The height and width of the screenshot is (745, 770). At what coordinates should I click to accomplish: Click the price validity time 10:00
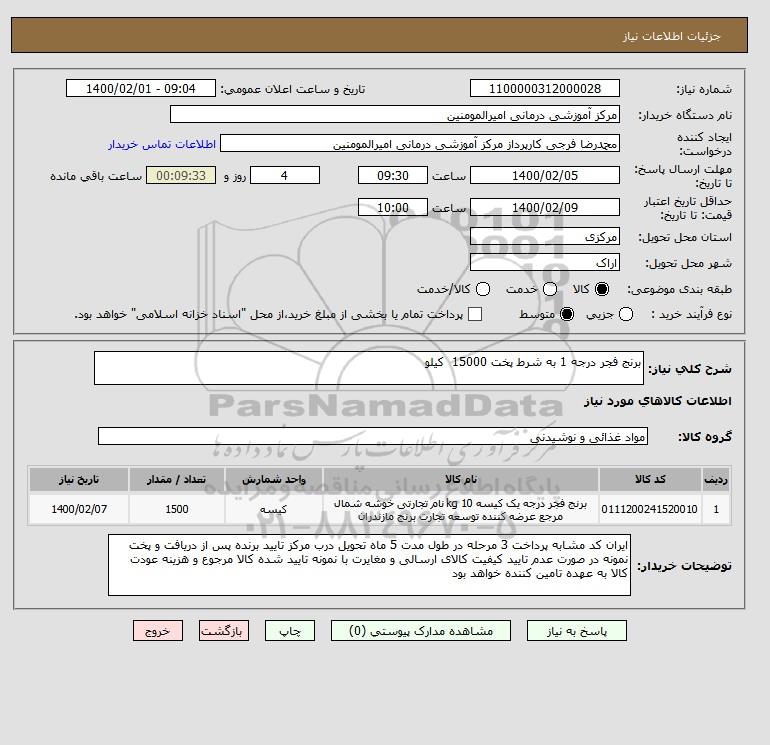click(393, 207)
